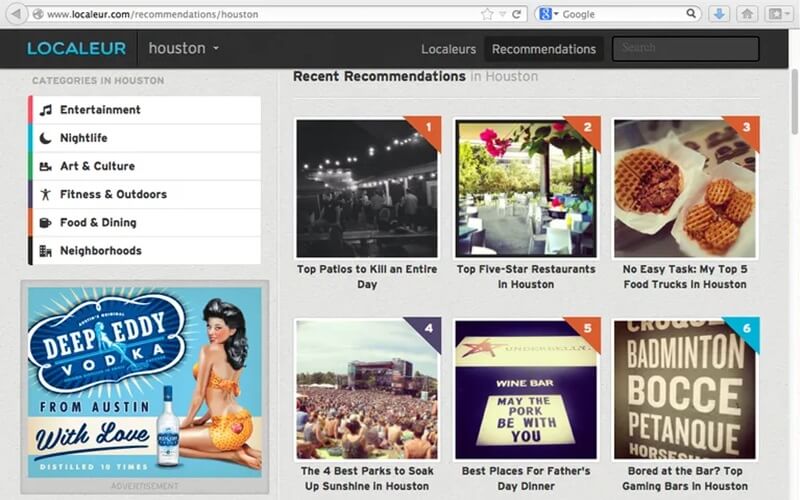Open the food trucks waffle thumbnail
The image size is (800, 500).
(x=685, y=188)
